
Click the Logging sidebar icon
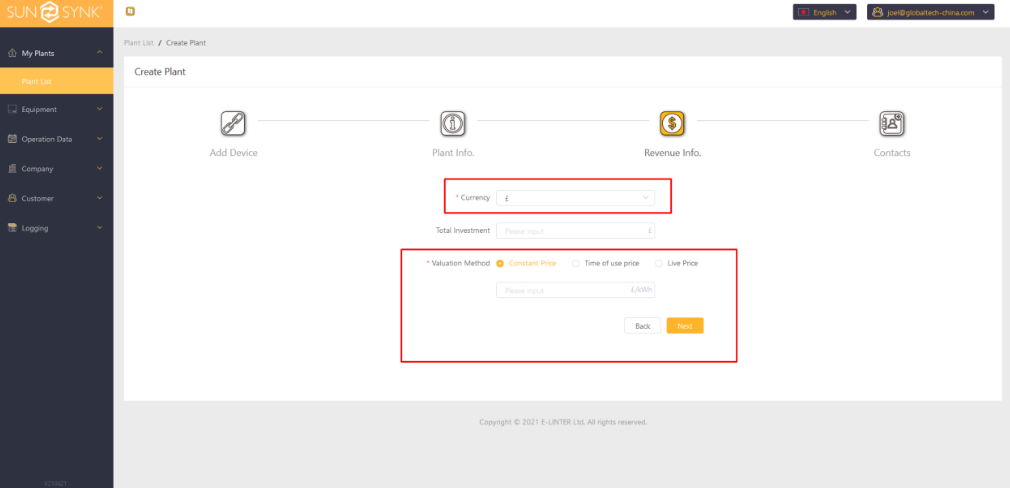pos(12,228)
